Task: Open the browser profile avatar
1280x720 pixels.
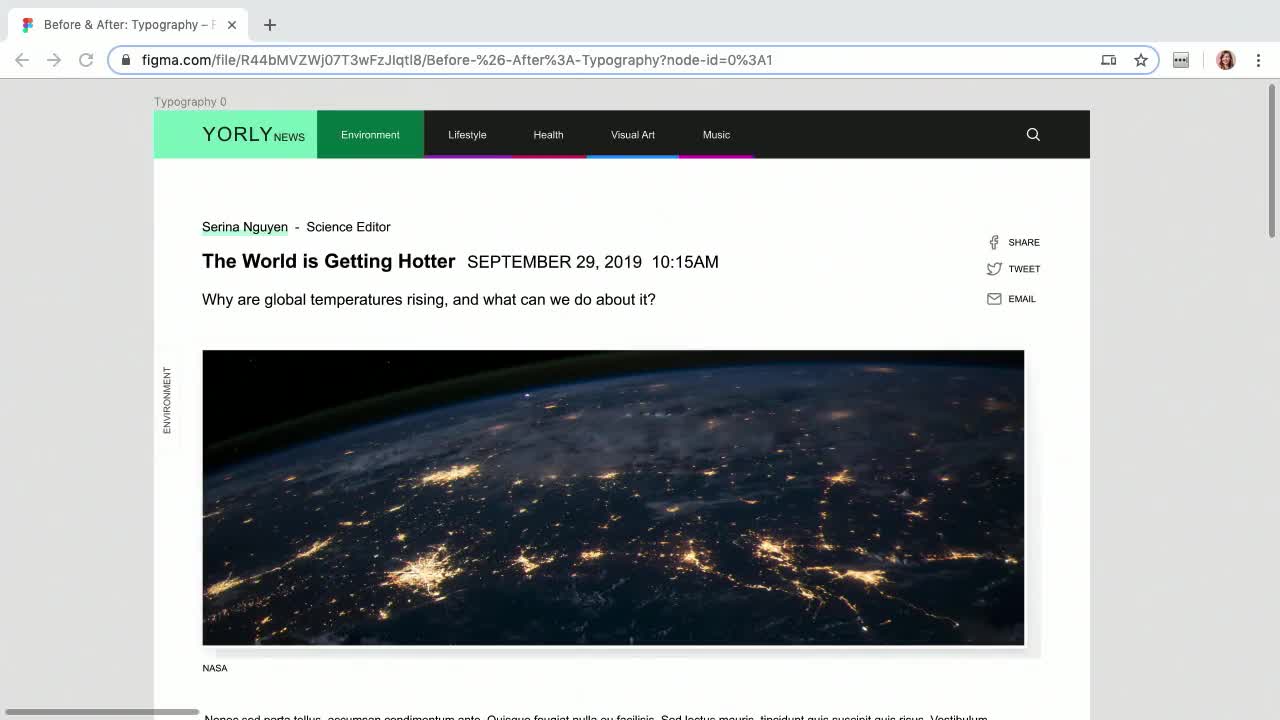Action: click(x=1225, y=60)
